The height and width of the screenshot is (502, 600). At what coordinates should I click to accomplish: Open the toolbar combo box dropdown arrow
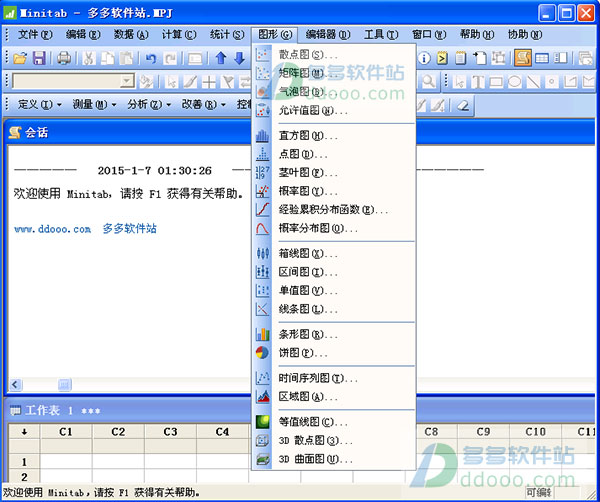pyautogui.click(x=127, y=81)
